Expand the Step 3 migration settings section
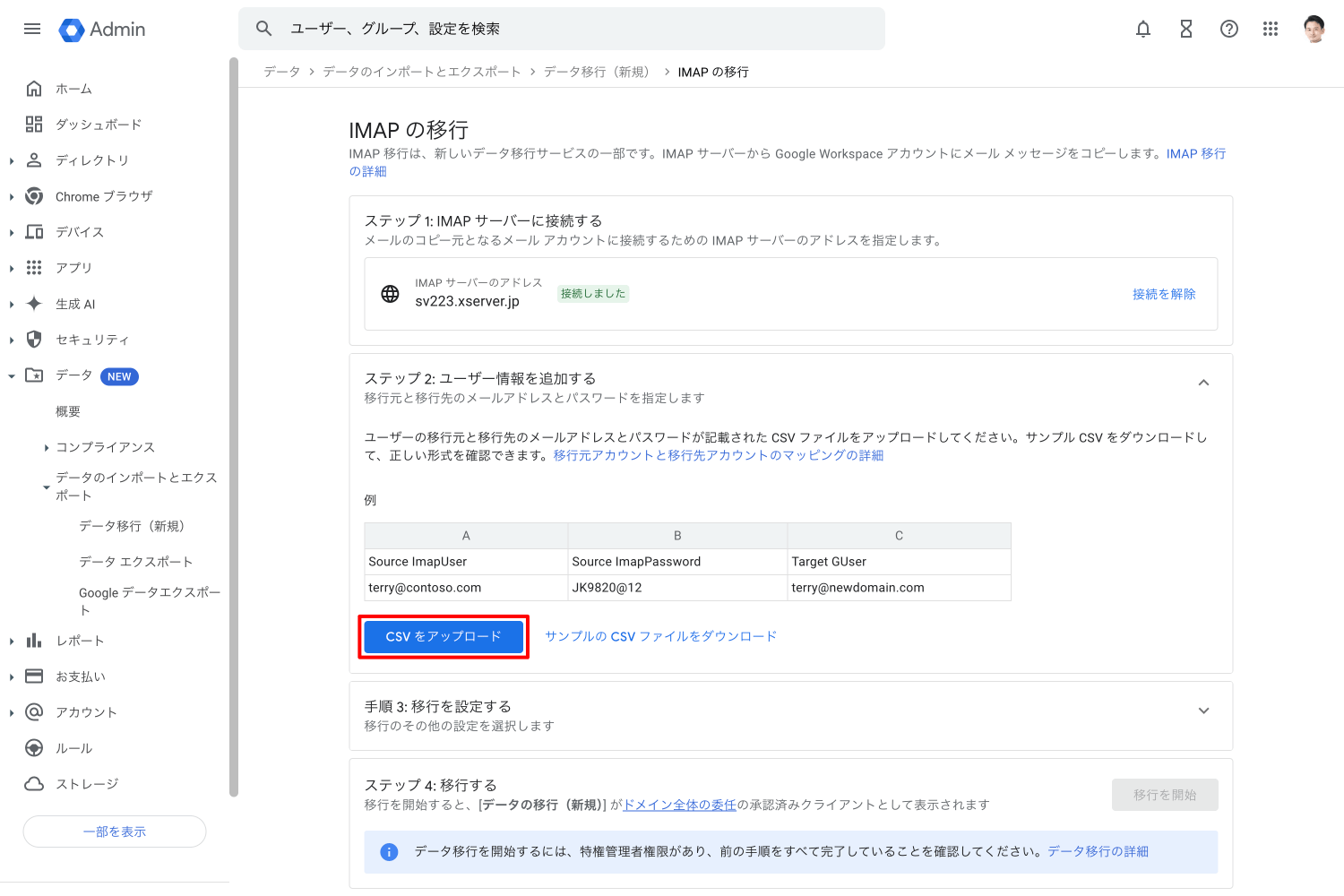Image resolution: width=1344 pixels, height=896 pixels. coord(1203,711)
